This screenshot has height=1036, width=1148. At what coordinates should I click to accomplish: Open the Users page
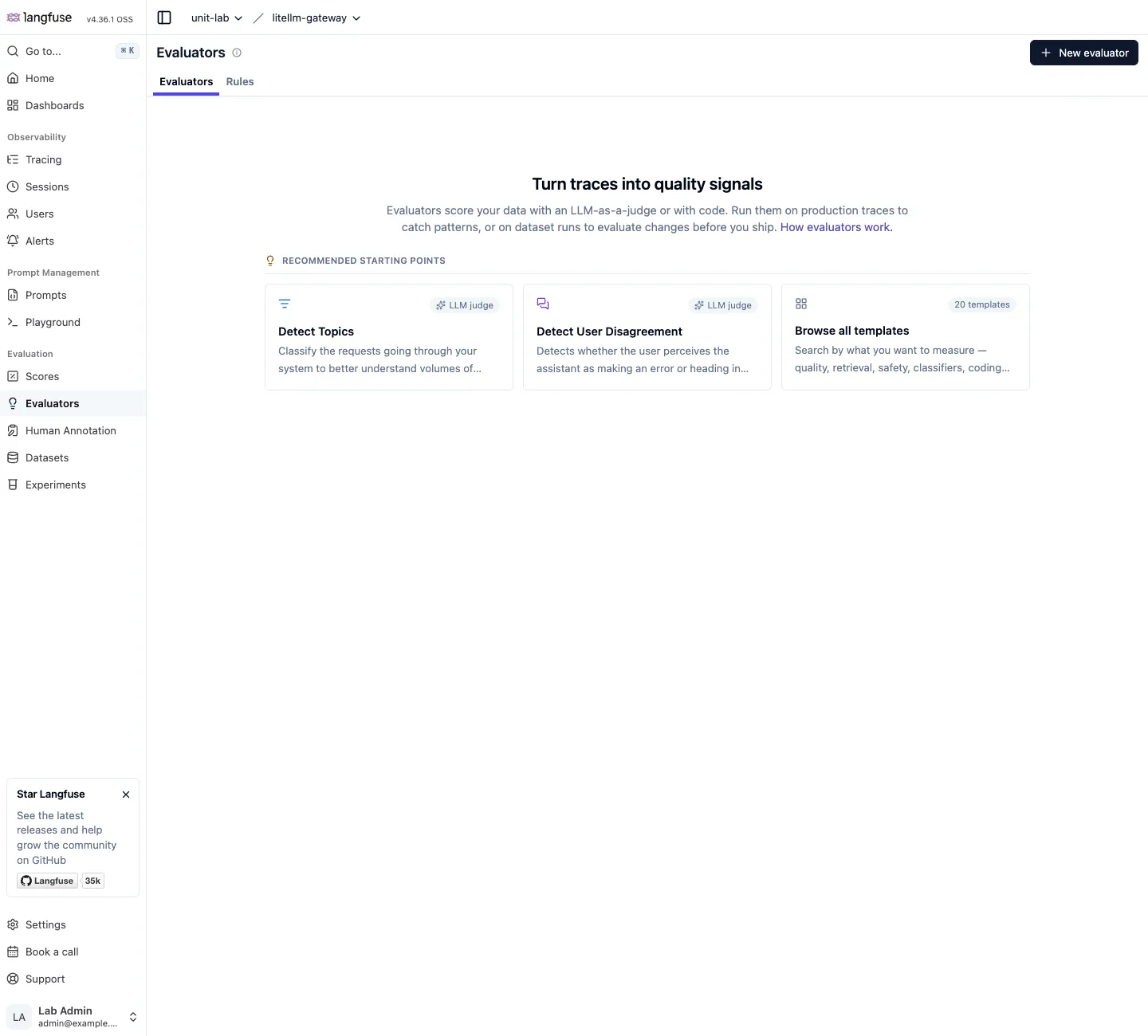pos(73,214)
